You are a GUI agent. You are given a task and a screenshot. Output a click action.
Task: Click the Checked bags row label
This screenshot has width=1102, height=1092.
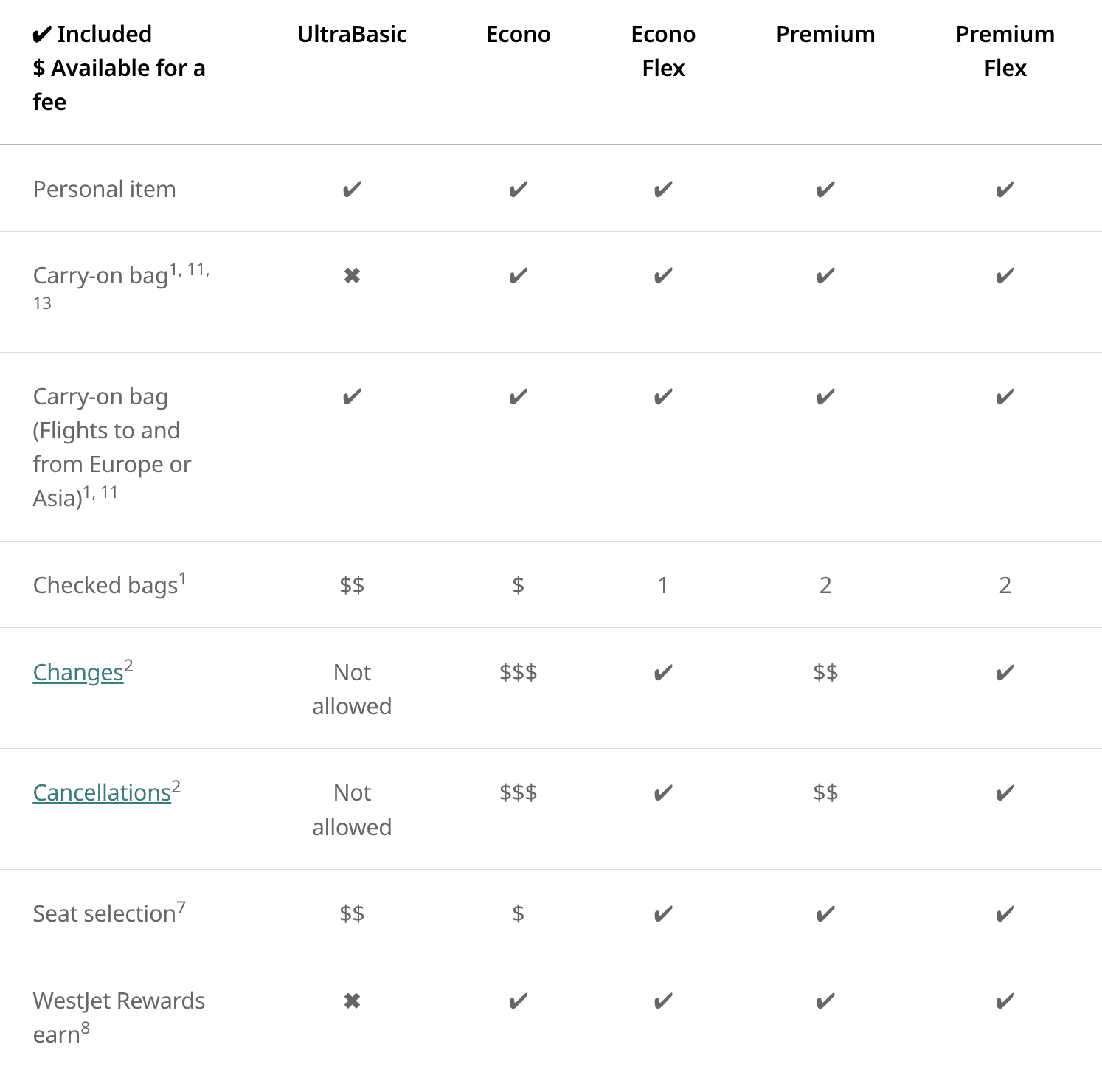(105, 585)
